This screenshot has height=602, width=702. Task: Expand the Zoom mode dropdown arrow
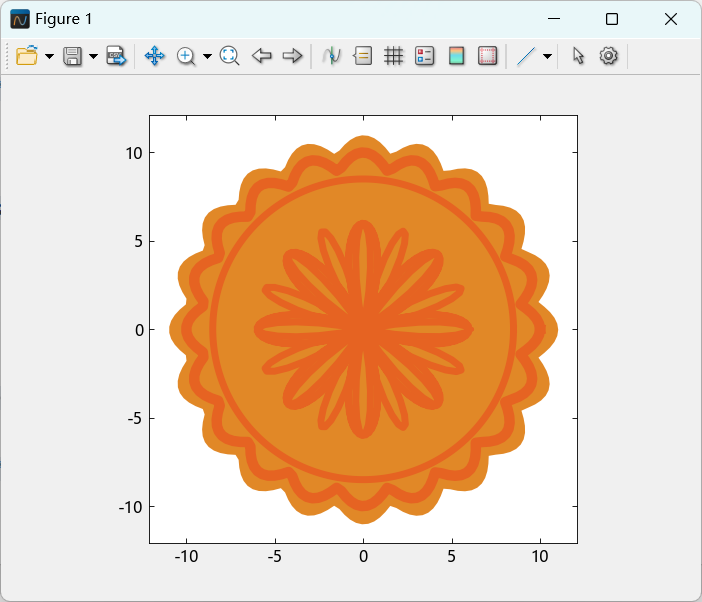pos(207,56)
